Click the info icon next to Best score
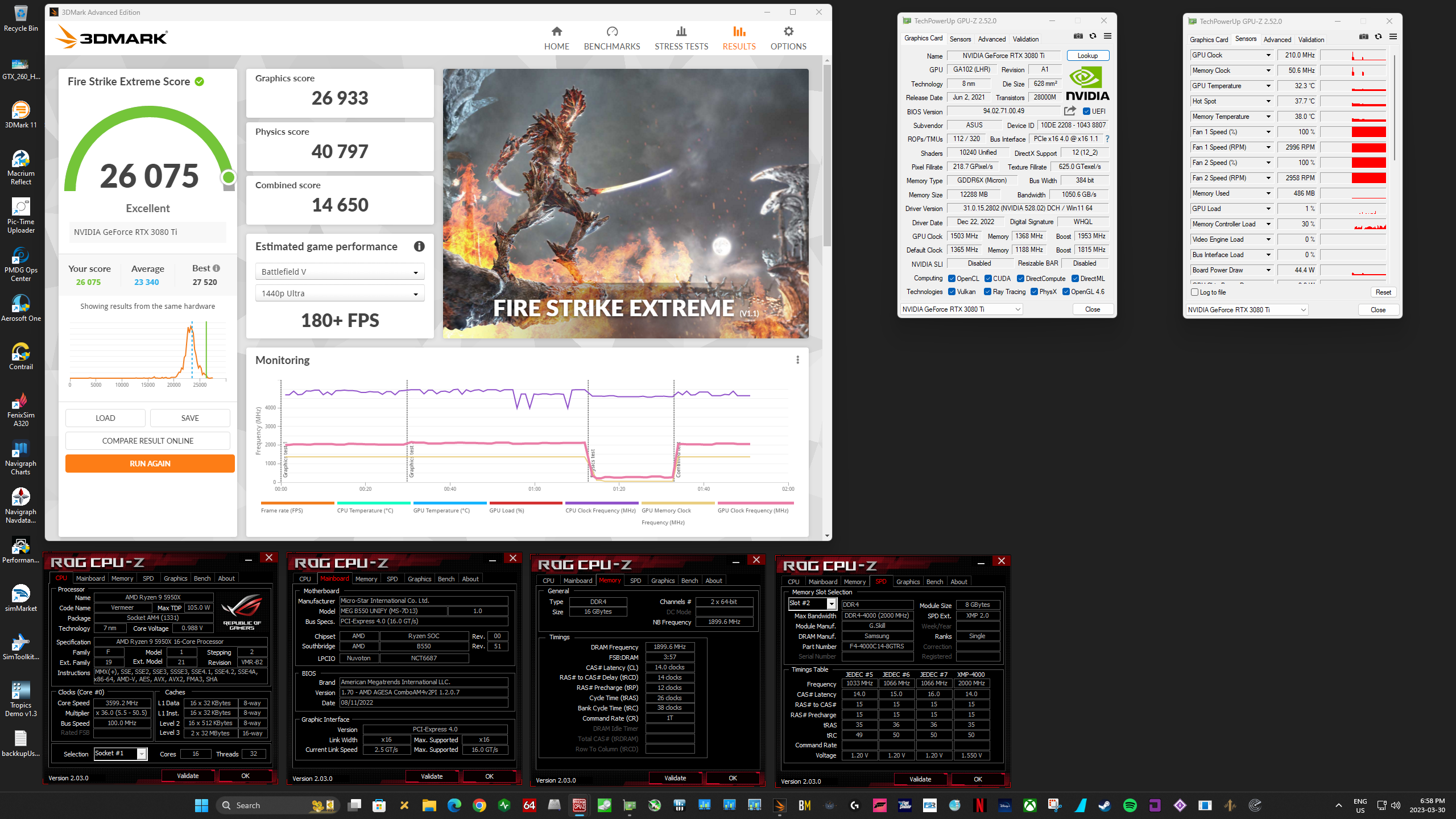Image resolution: width=1456 pixels, height=819 pixels. [x=216, y=268]
